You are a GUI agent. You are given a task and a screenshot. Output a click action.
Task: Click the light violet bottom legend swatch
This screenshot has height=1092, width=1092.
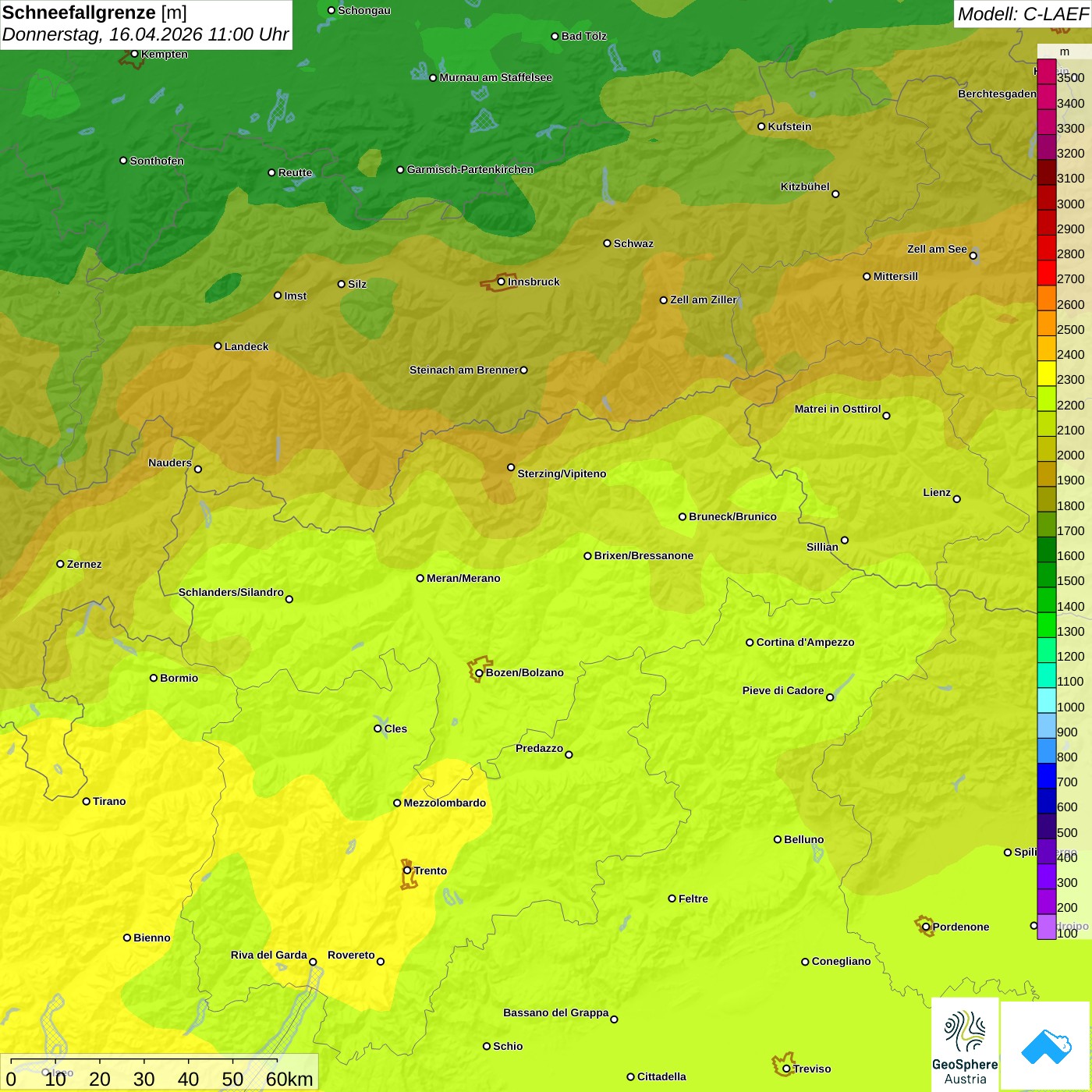pyautogui.click(x=1046, y=927)
